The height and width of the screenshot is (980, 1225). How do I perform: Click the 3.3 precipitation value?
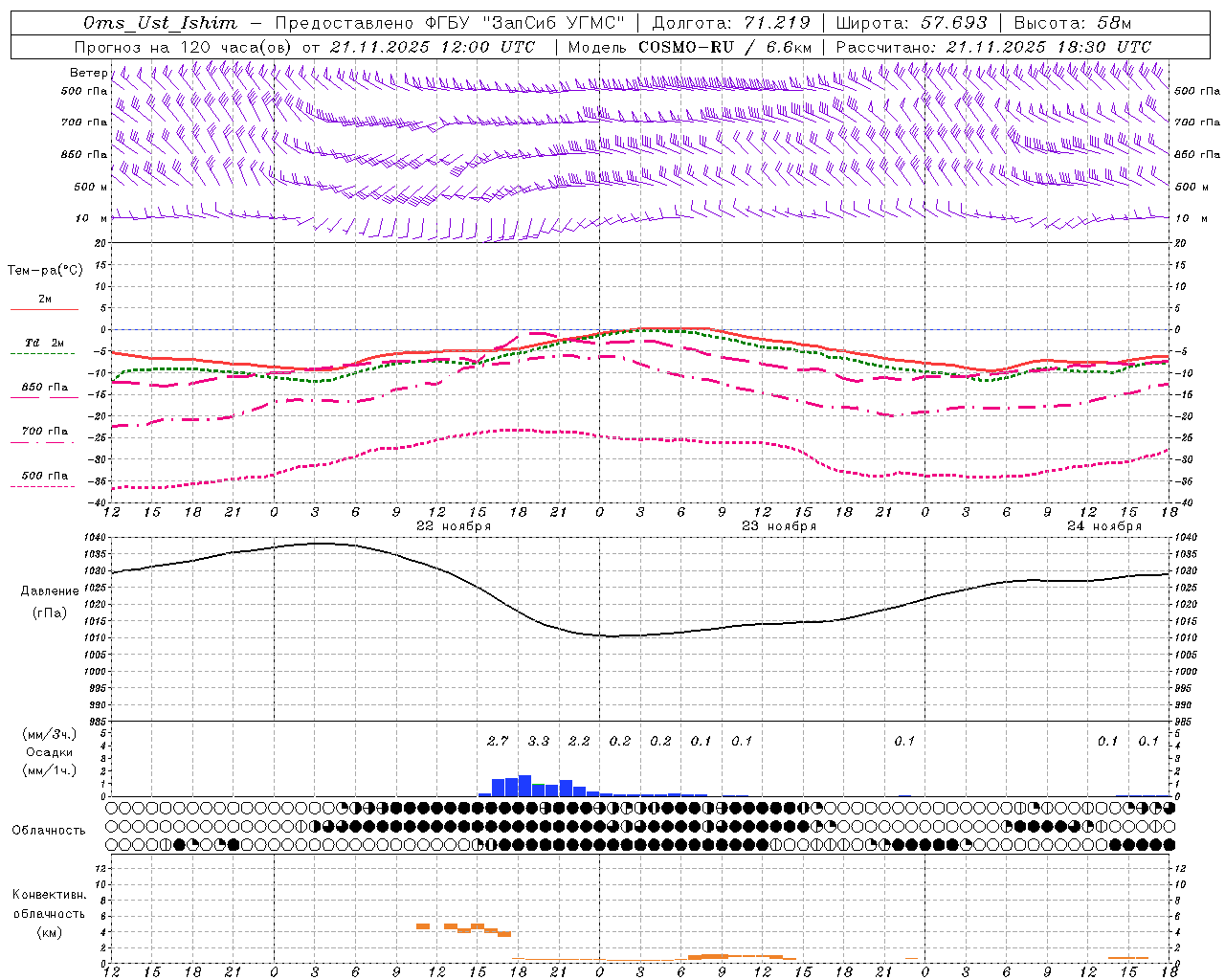(539, 741)
